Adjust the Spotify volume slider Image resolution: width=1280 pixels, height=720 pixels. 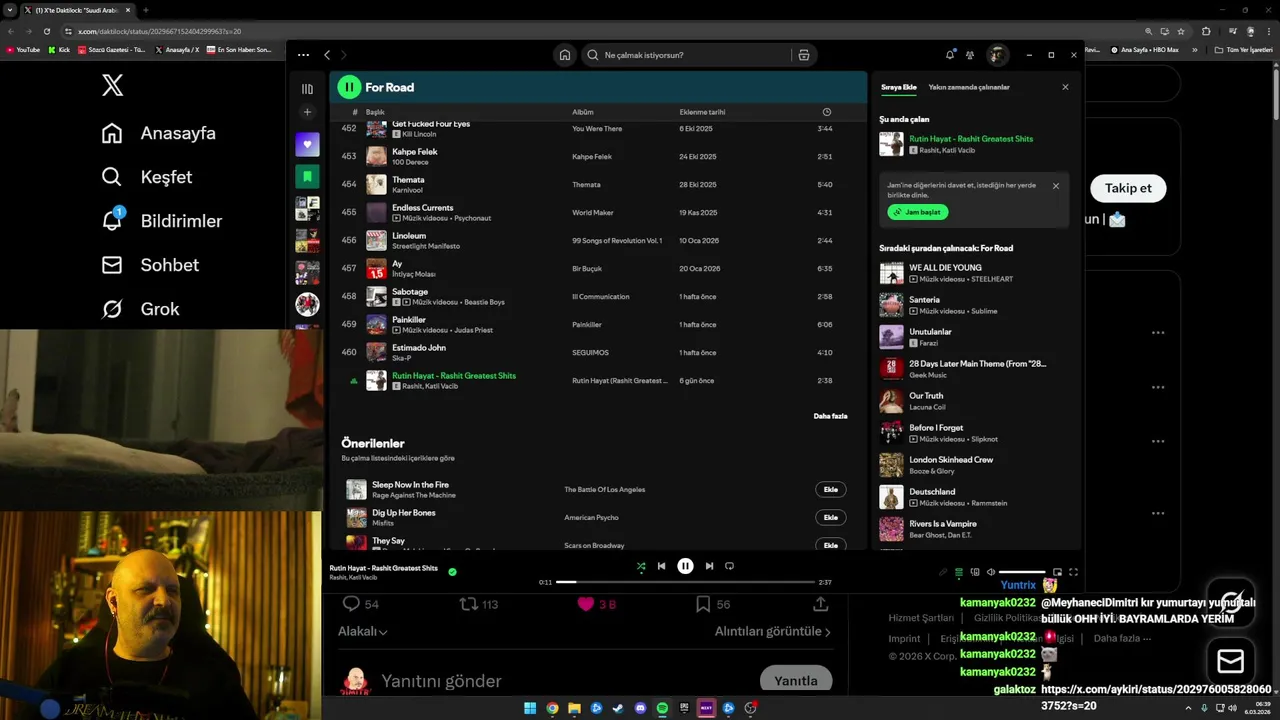point(1022,572)
